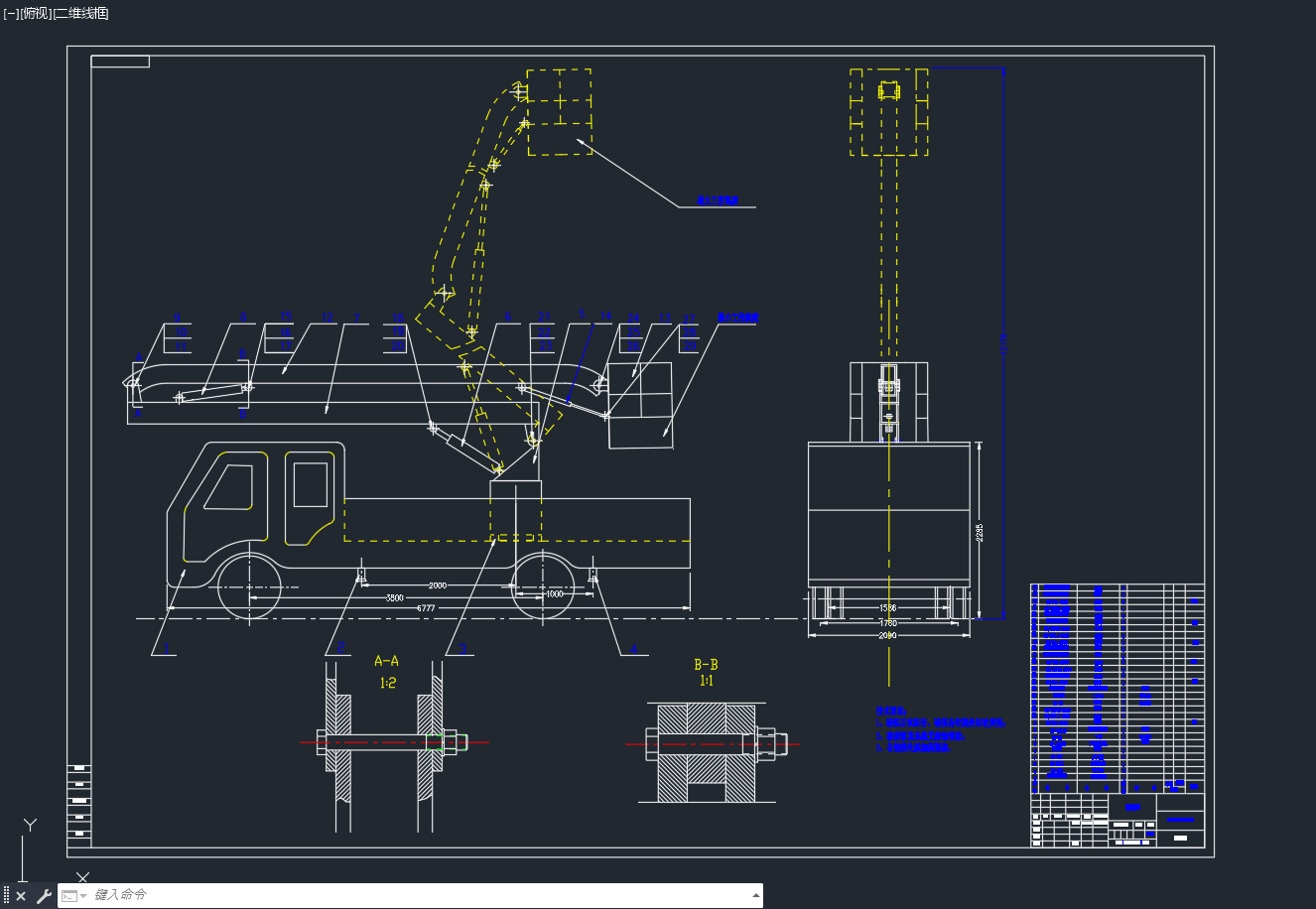Grab the command line drag handle
The image size is (1316, 909).
pos(6,896)
